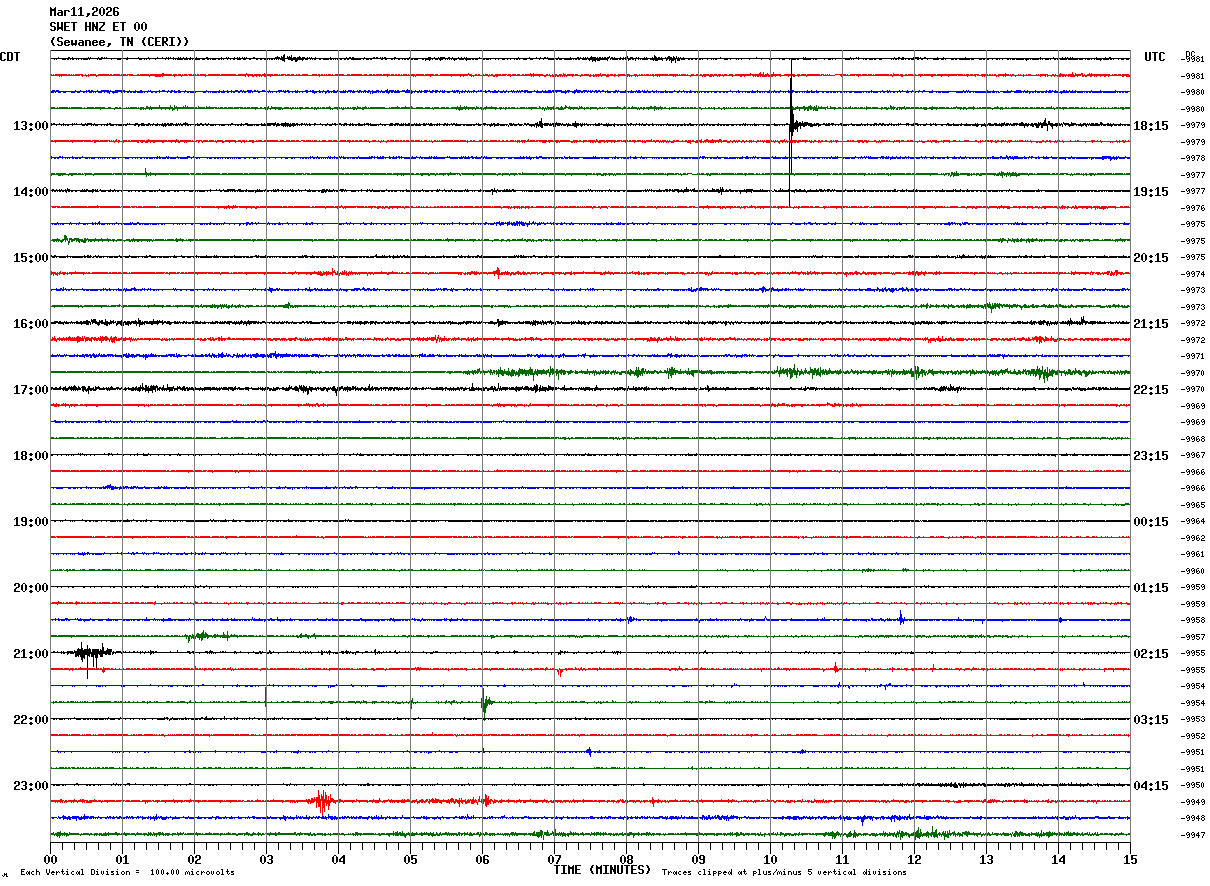Click the 04:15 UTC time label
1210x886 pixels.
pyautogui.click(x=1151, y=786)
